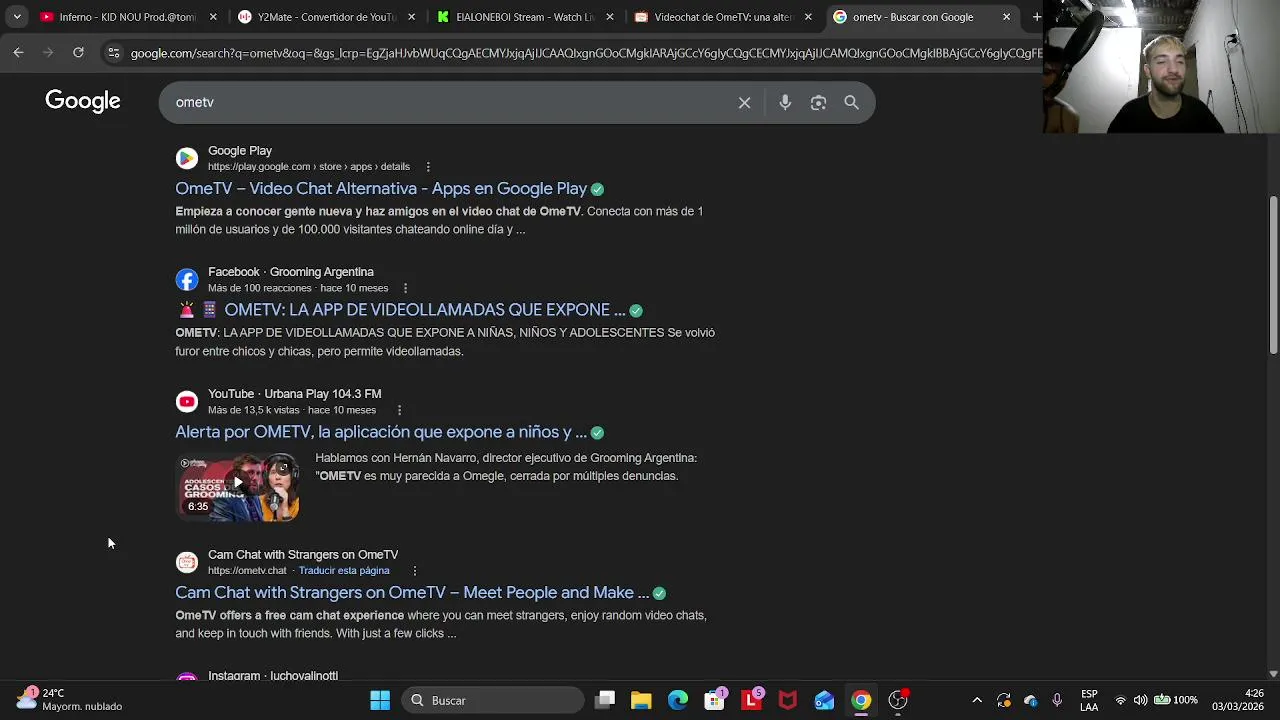Switch to EIALONEBOI Stream tab
The width and height of the screenshot is (1280, 720).
(525, 17)
